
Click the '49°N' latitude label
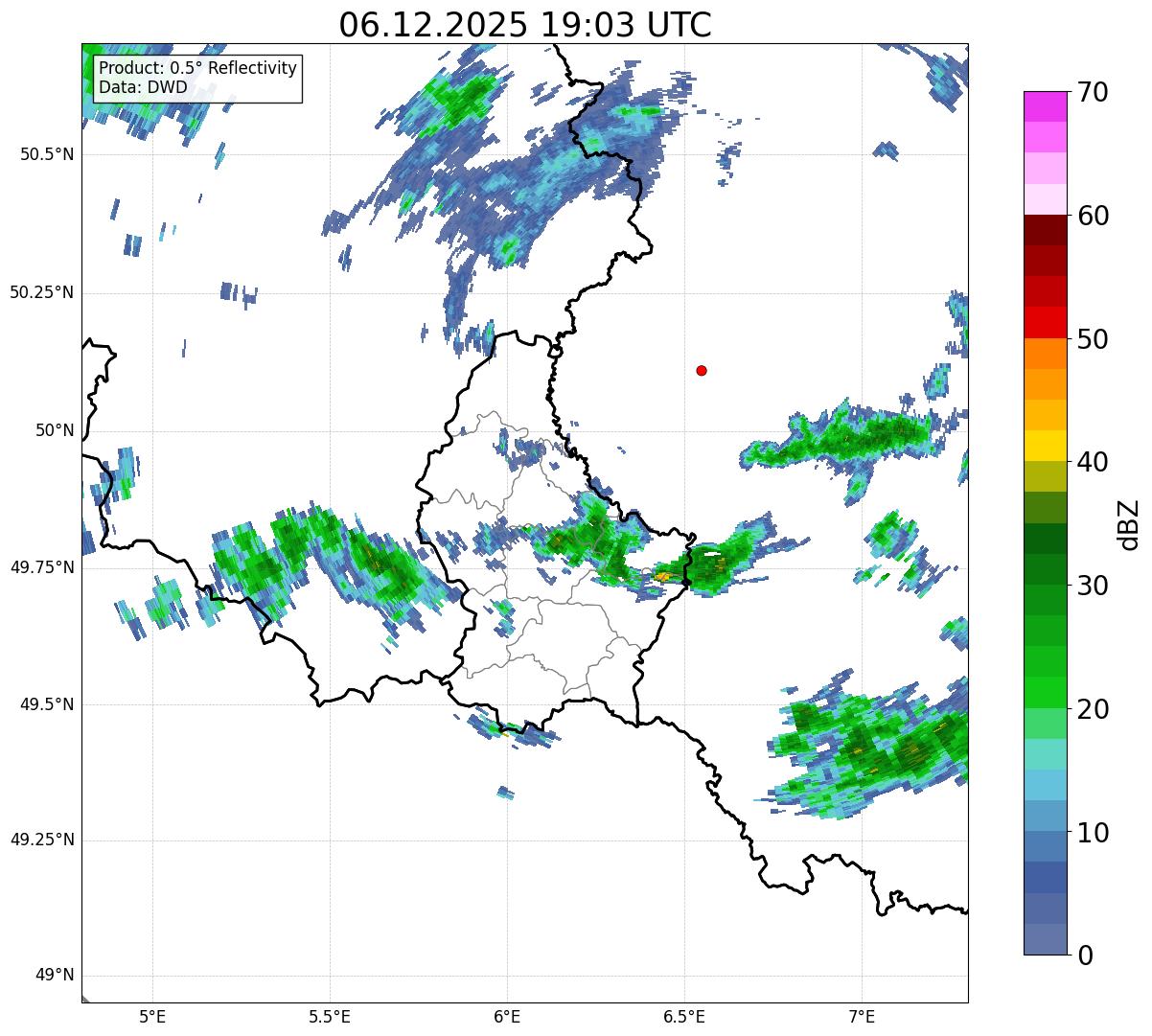pos(55,976)
